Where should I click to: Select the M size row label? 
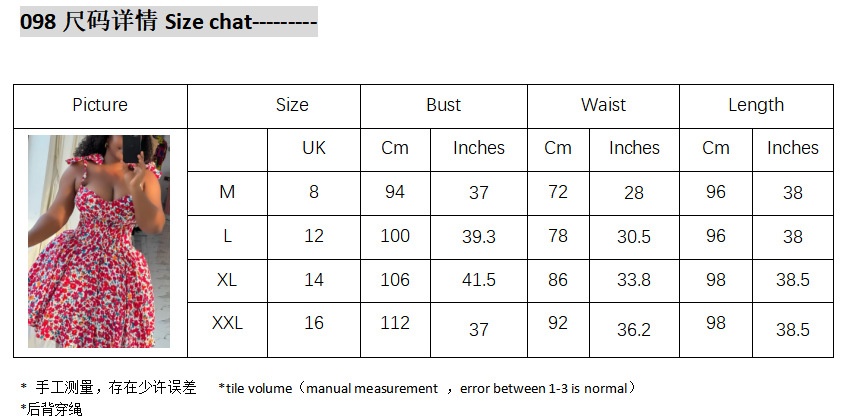tap(227, 192)
